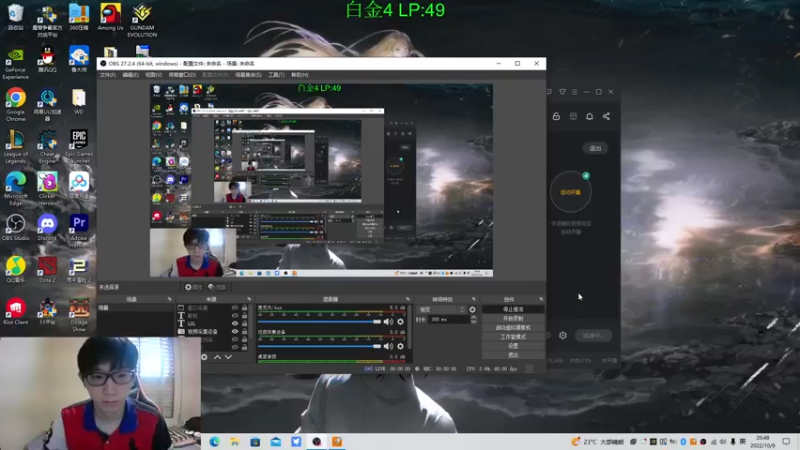
Task: Open the 文件(F) menu in OBS
Action: click(x=108, y=75)
